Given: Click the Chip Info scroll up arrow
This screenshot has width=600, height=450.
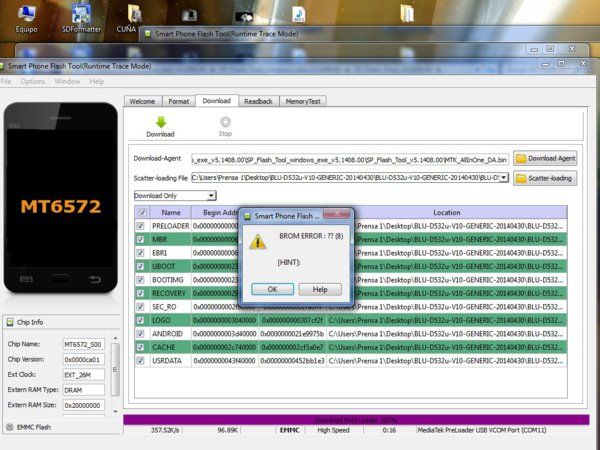Looking at the screenshot, I should click(x=115, y=339).
